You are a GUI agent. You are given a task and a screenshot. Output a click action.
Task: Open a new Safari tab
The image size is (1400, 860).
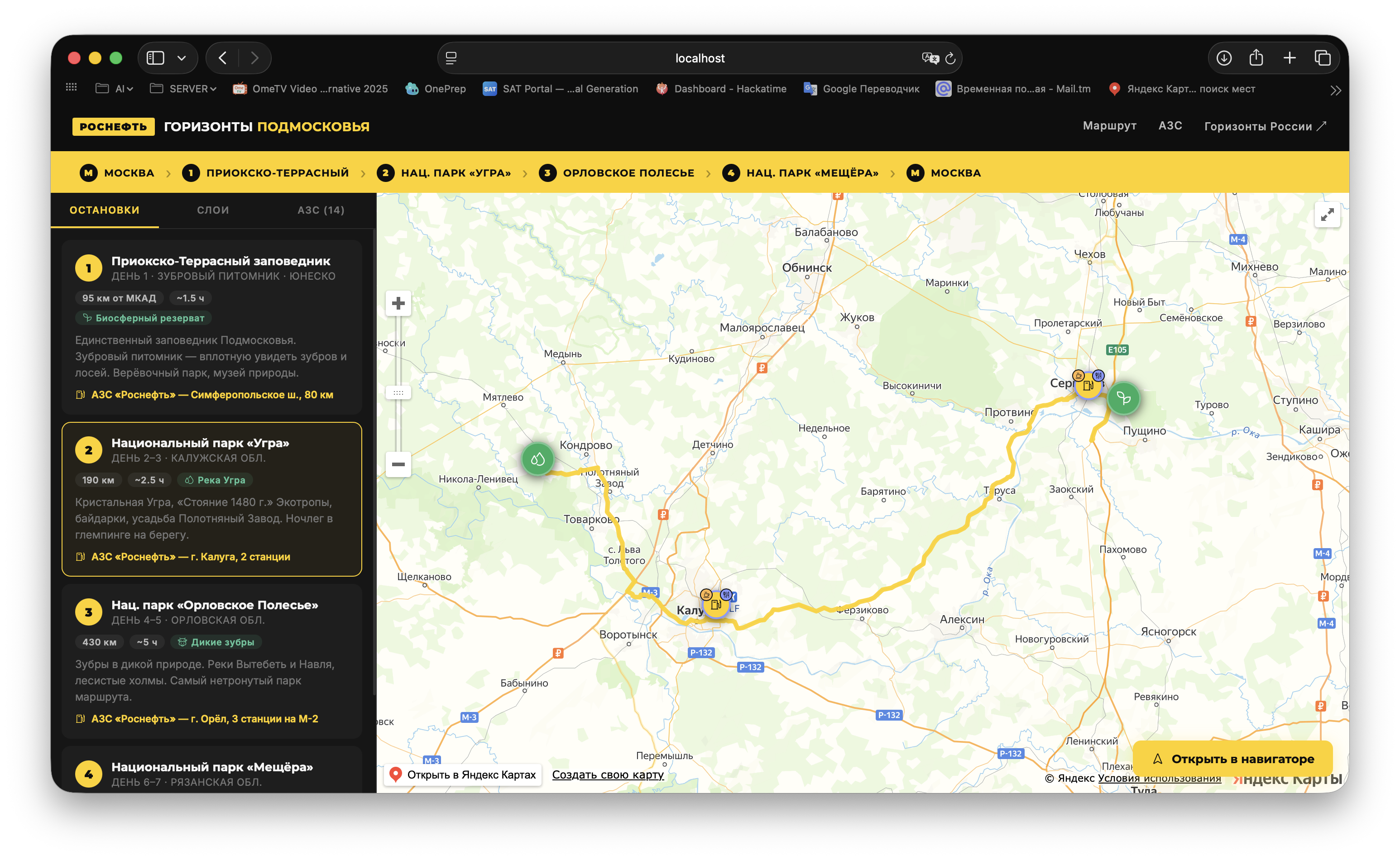1290,58
